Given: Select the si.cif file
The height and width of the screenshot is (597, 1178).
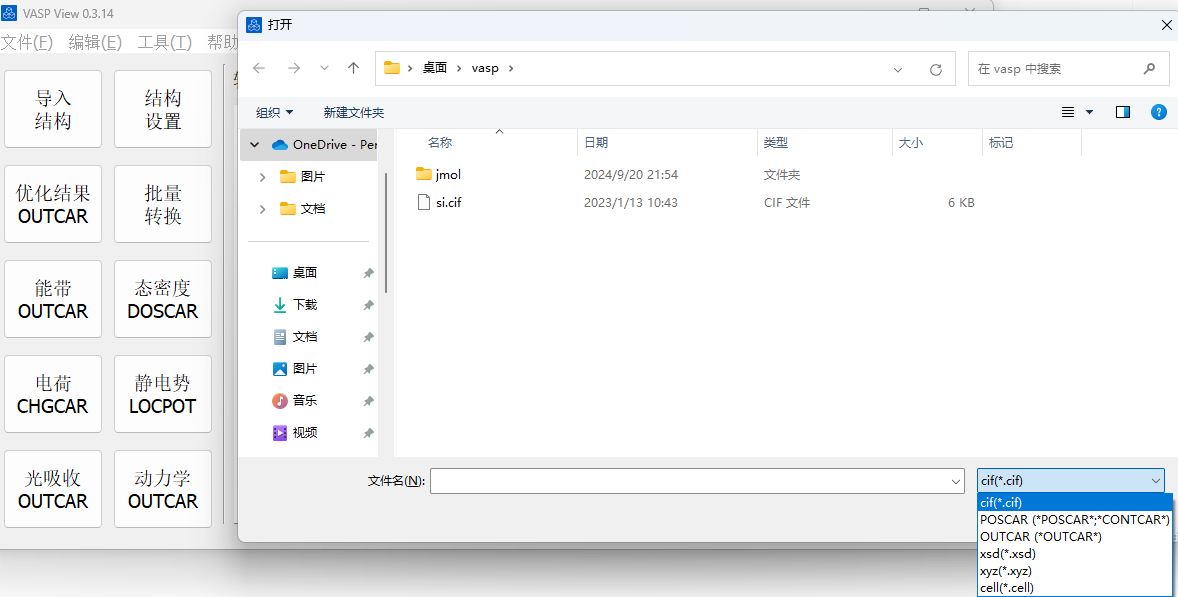Looking at the screenshot, I should [x=448, y=202].
